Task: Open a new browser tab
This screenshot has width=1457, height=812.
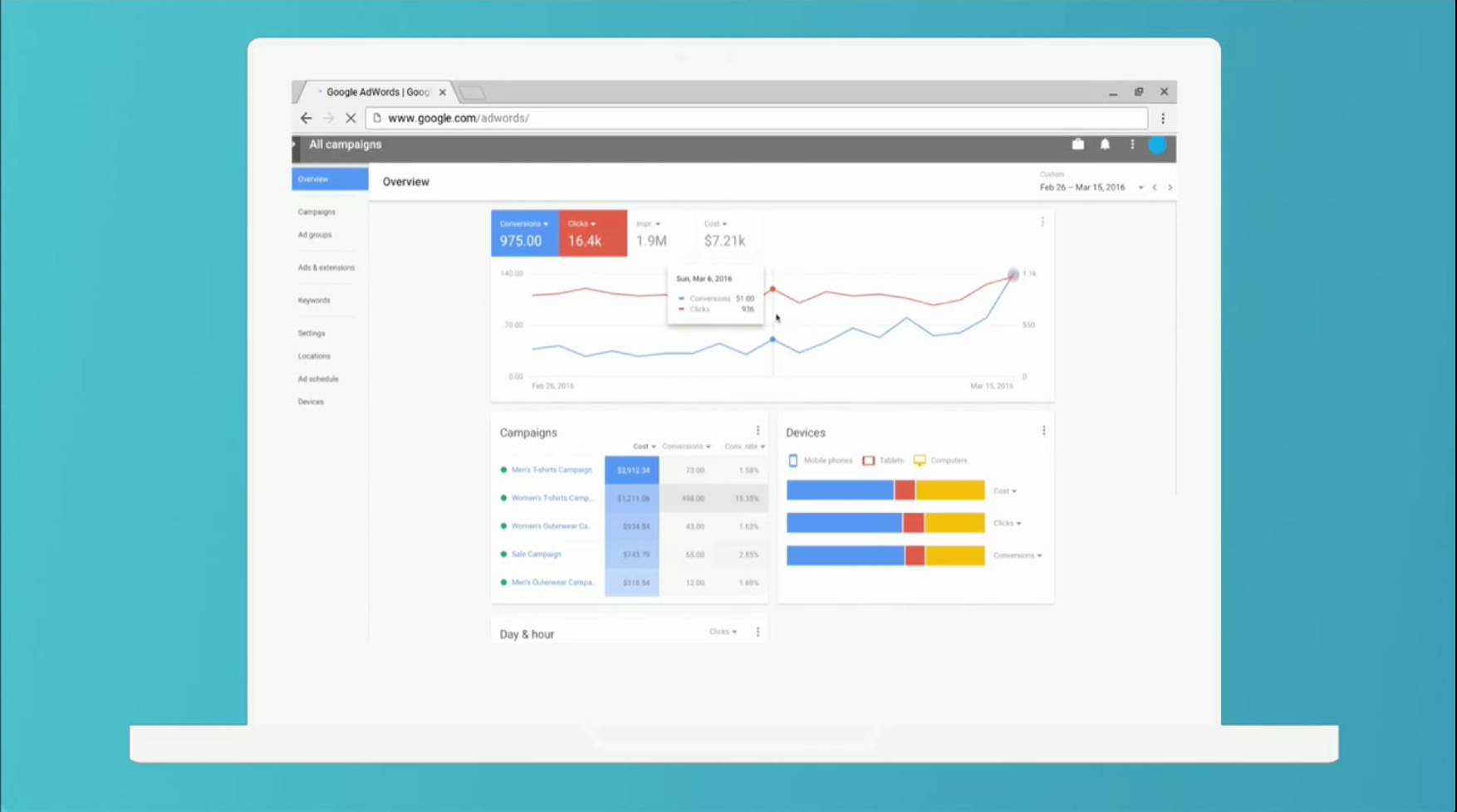Action: (472, 92)
